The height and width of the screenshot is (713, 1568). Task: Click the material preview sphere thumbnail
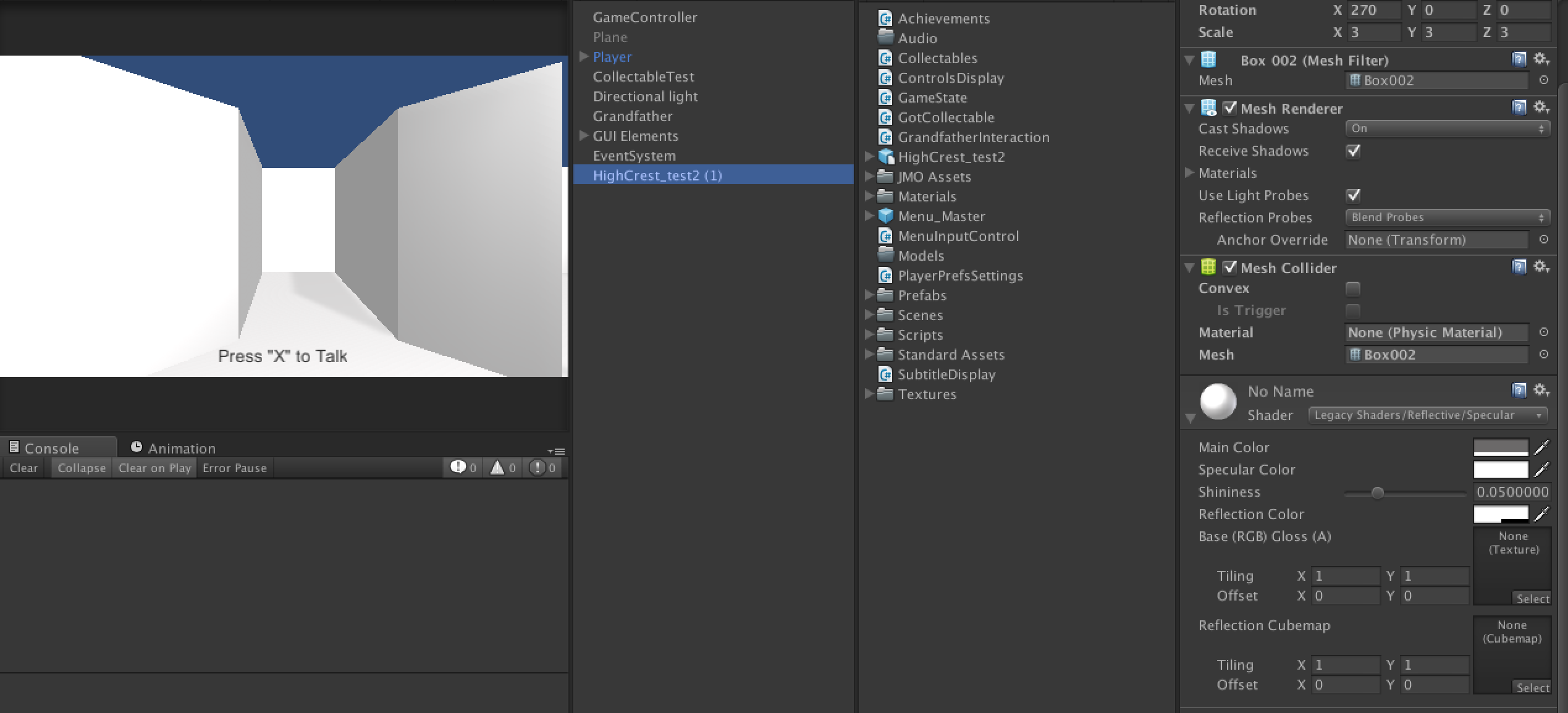[1217, 402]
